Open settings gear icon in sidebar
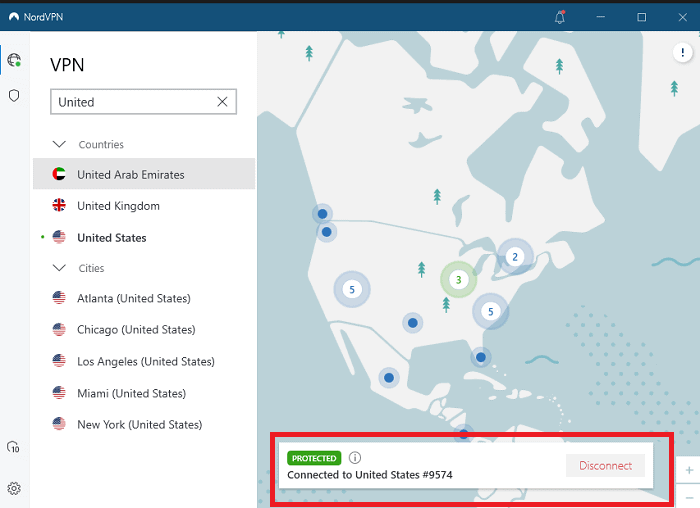Screen dimensions: 700x508 point(14,488)
